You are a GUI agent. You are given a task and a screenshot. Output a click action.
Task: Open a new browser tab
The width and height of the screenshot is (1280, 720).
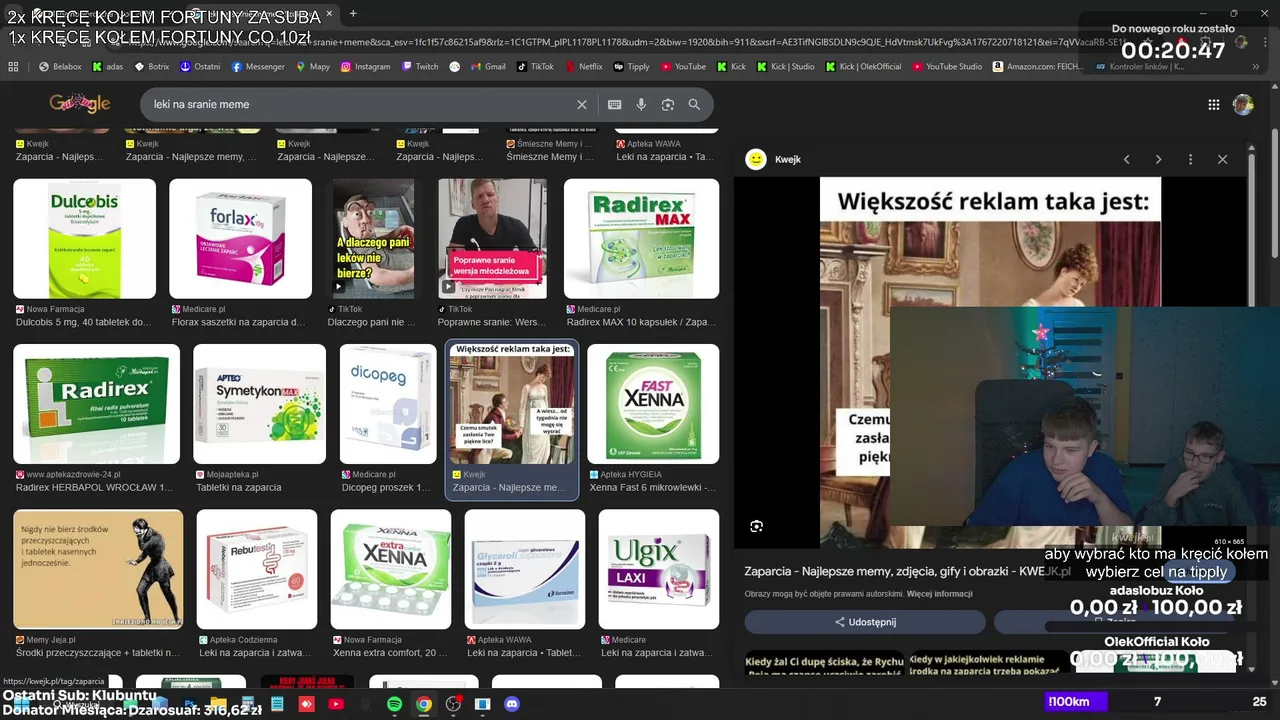tap(353, 14)
